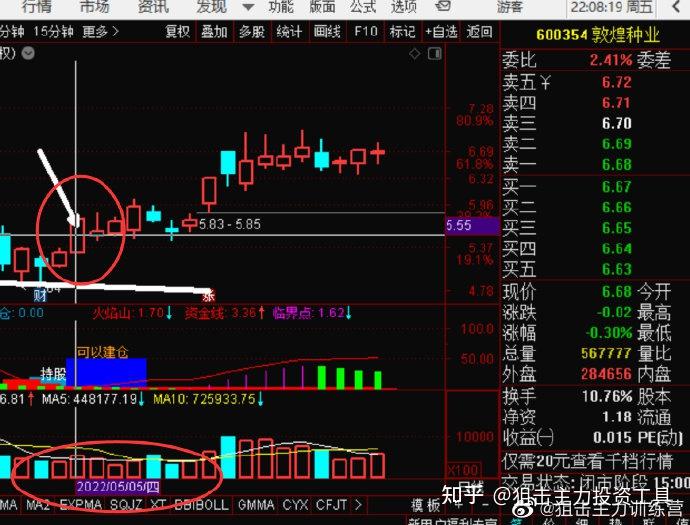Select the 买一 price 6.67

tap(617, 187)
